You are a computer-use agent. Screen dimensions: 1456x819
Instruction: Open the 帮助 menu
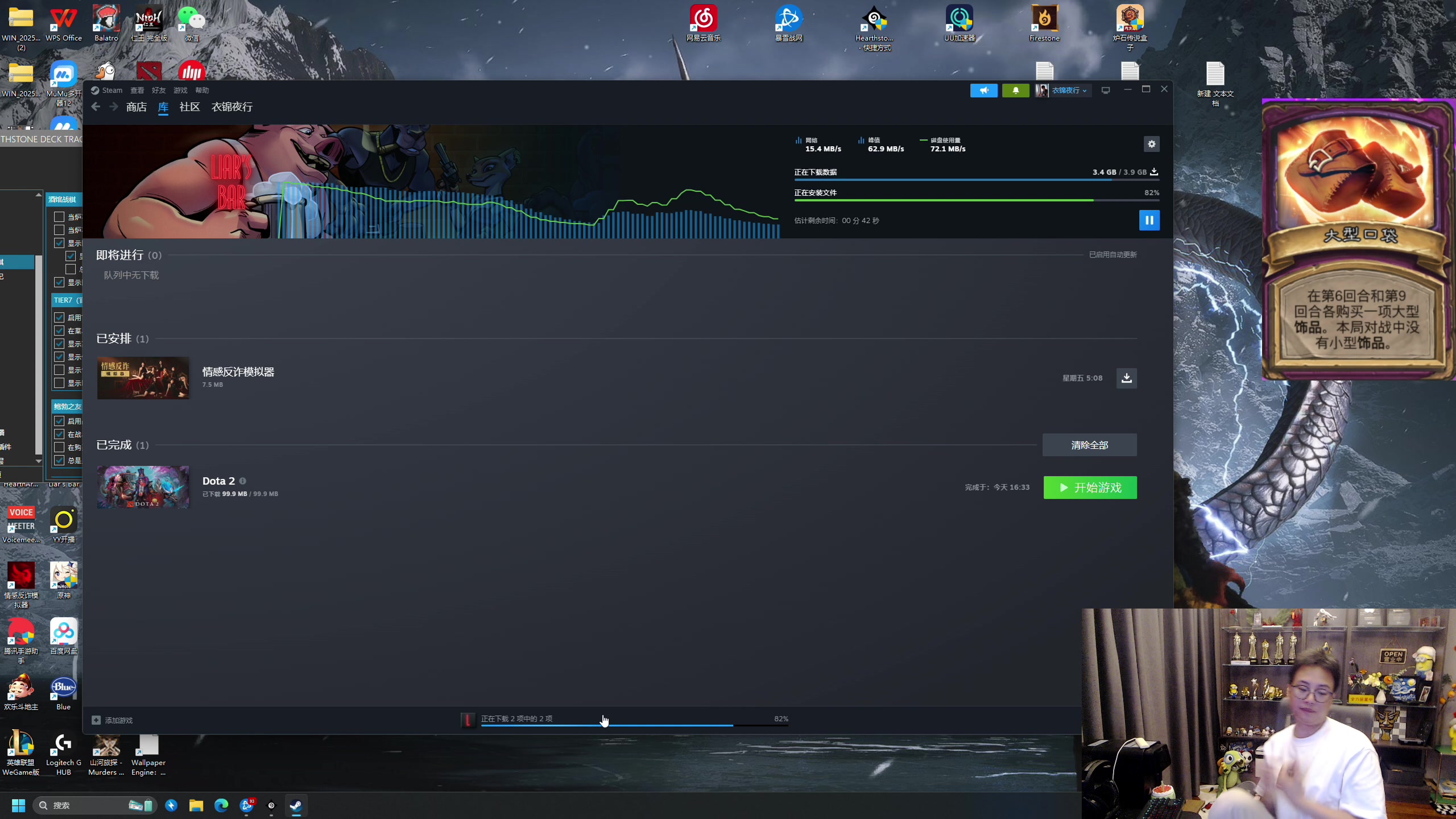pos(202,90)
